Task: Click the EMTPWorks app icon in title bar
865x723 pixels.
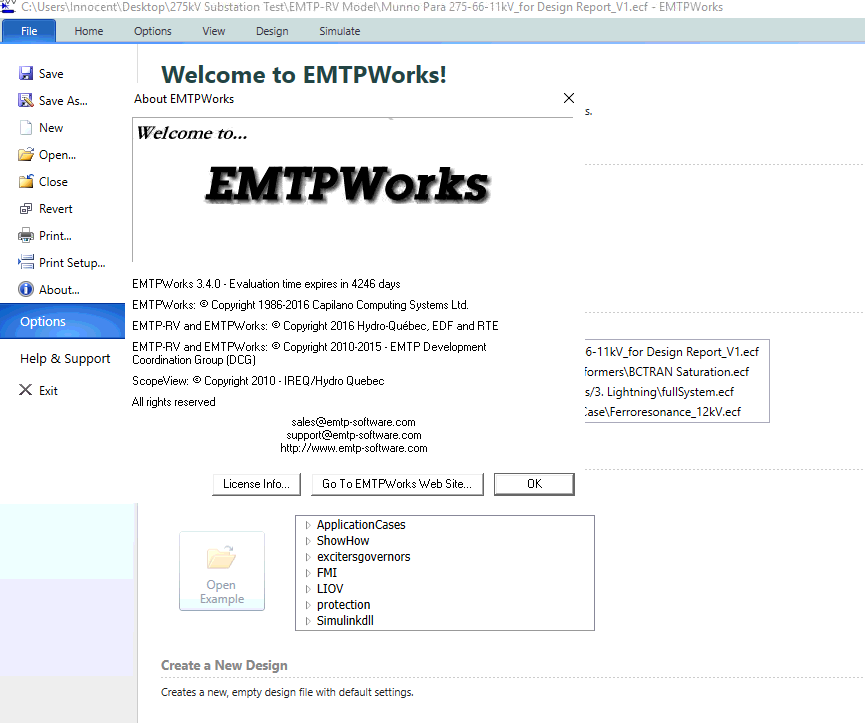Action: coord(8,7)
